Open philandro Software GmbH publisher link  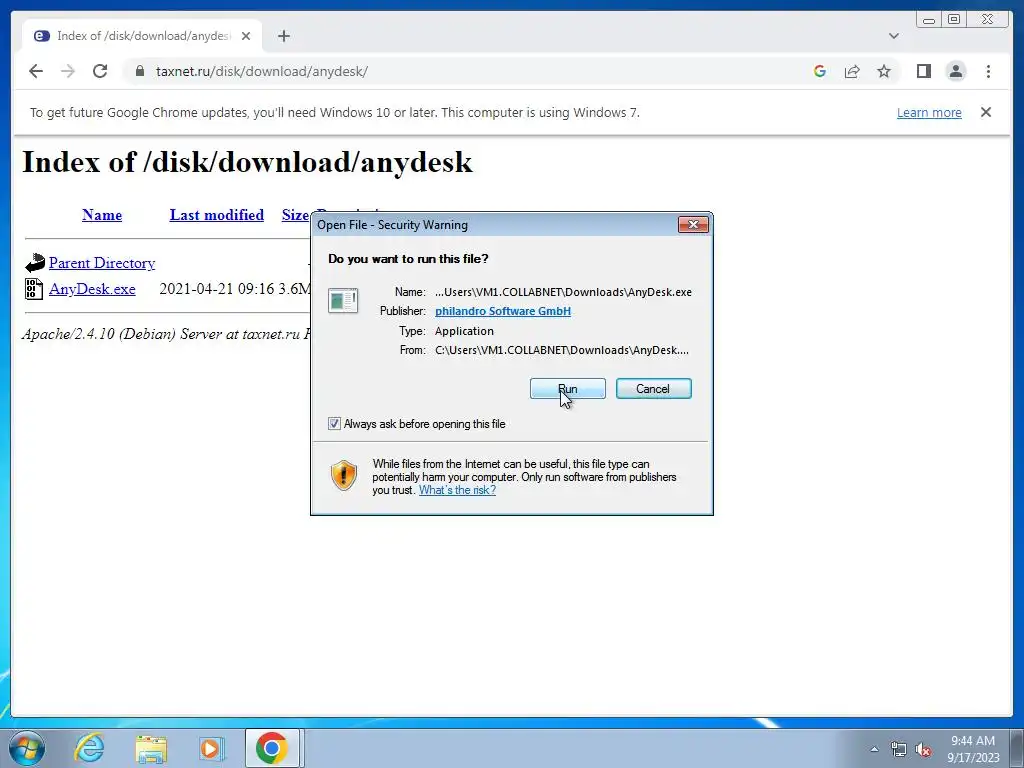tap(503, 311)
